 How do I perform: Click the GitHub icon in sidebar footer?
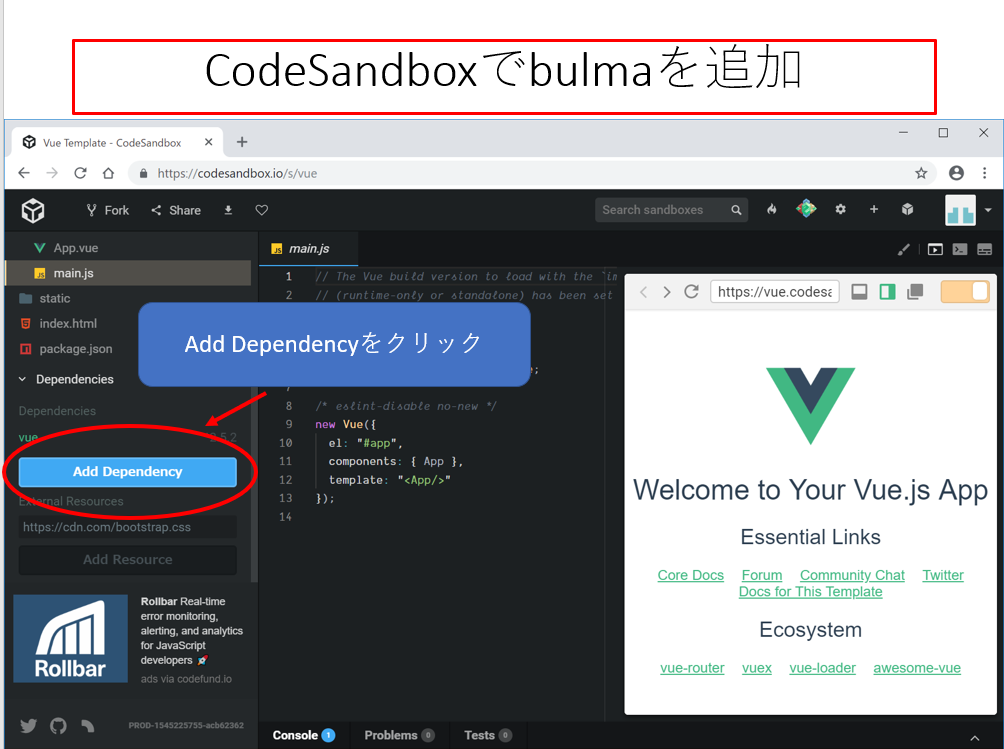tap(58, 726)
